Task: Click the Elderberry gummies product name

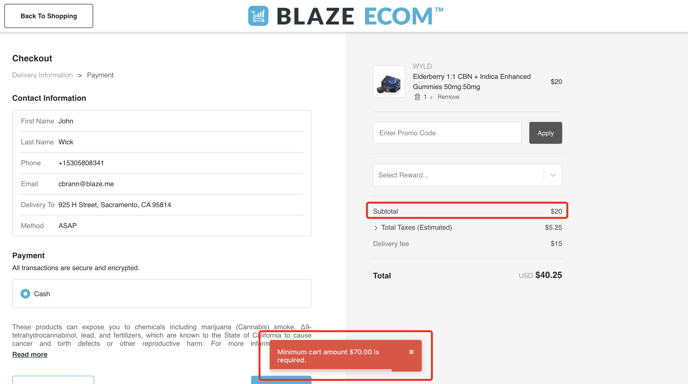Action: 472,82
